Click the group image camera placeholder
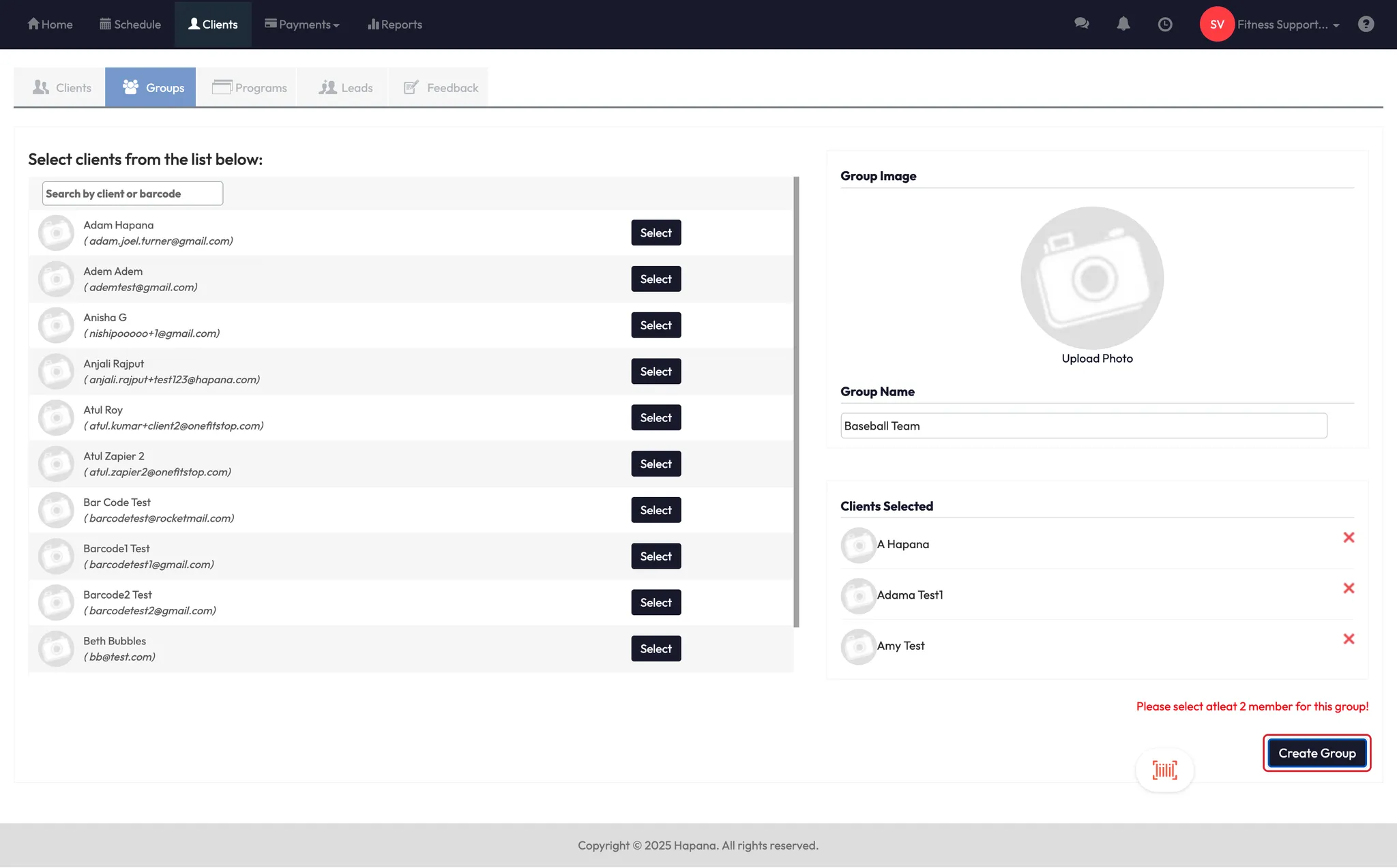Viewport: 1397px width, 868px height. [1092, 278]
